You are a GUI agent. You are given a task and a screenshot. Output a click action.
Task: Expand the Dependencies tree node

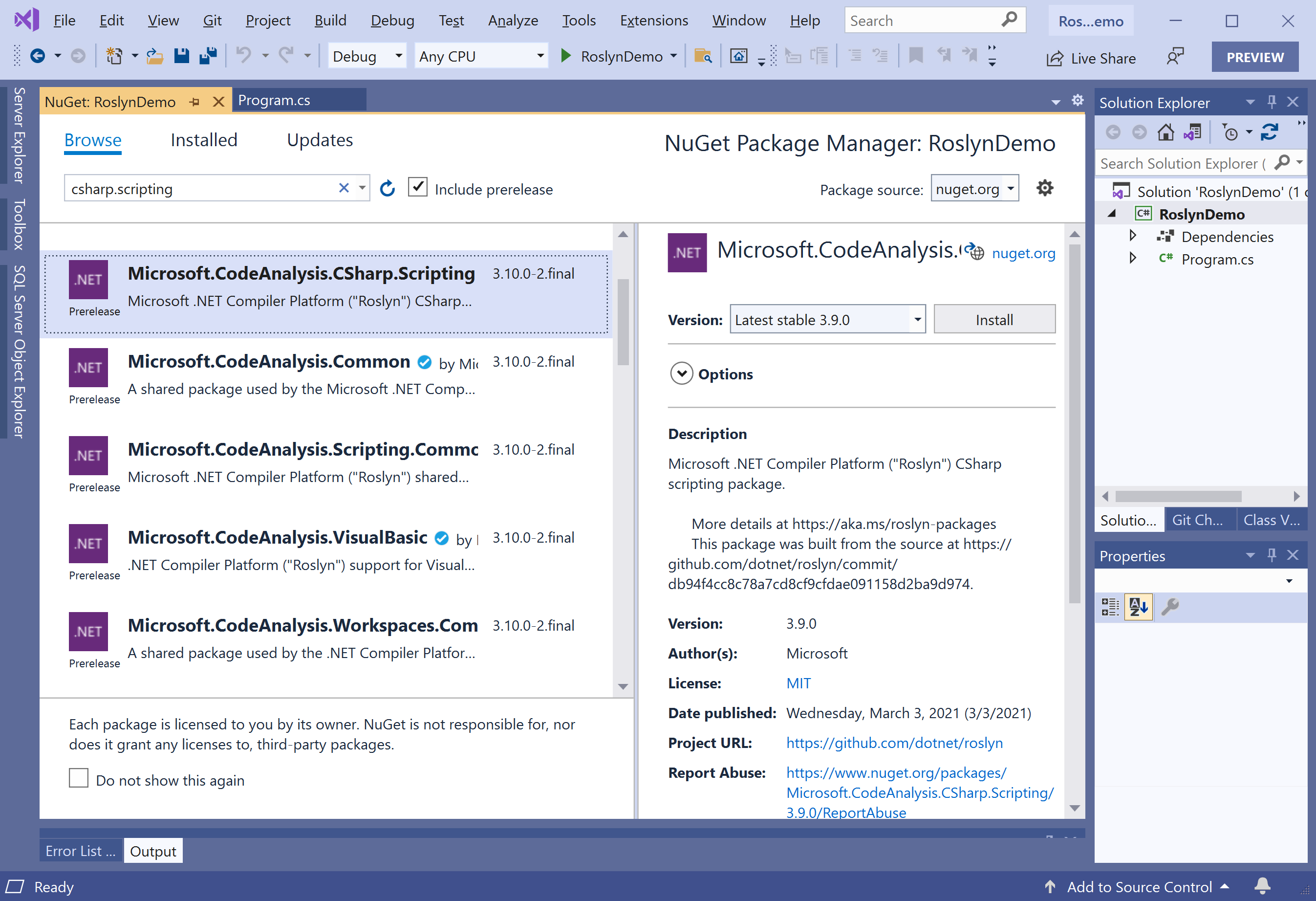[x=1133, y=236]
